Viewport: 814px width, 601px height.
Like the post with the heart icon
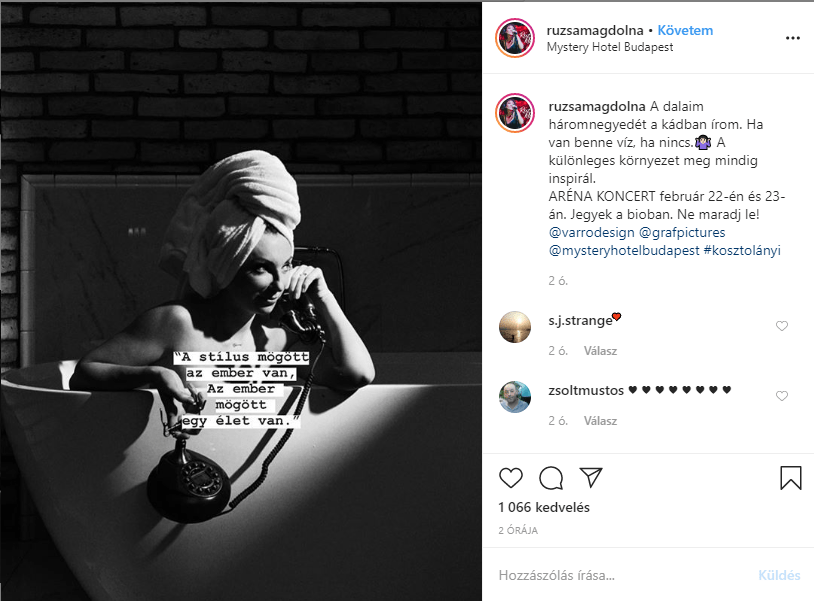(510, 477)
